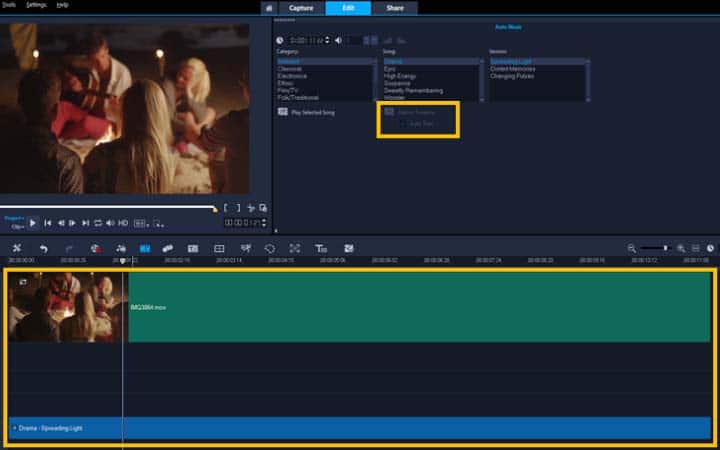Viewport: 720px width, 450px height.
Task: Click the enlarge preview window icon
Action: [263, 208]
